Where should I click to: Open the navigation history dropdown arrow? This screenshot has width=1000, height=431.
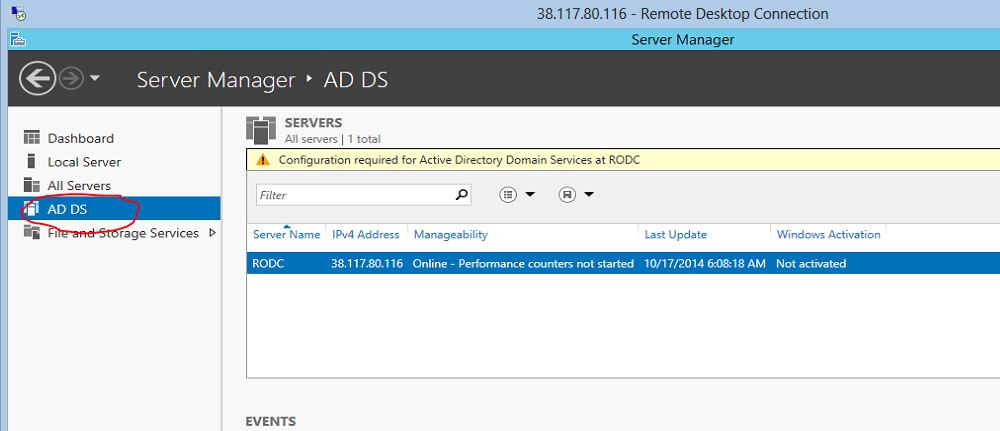point(94,78)
